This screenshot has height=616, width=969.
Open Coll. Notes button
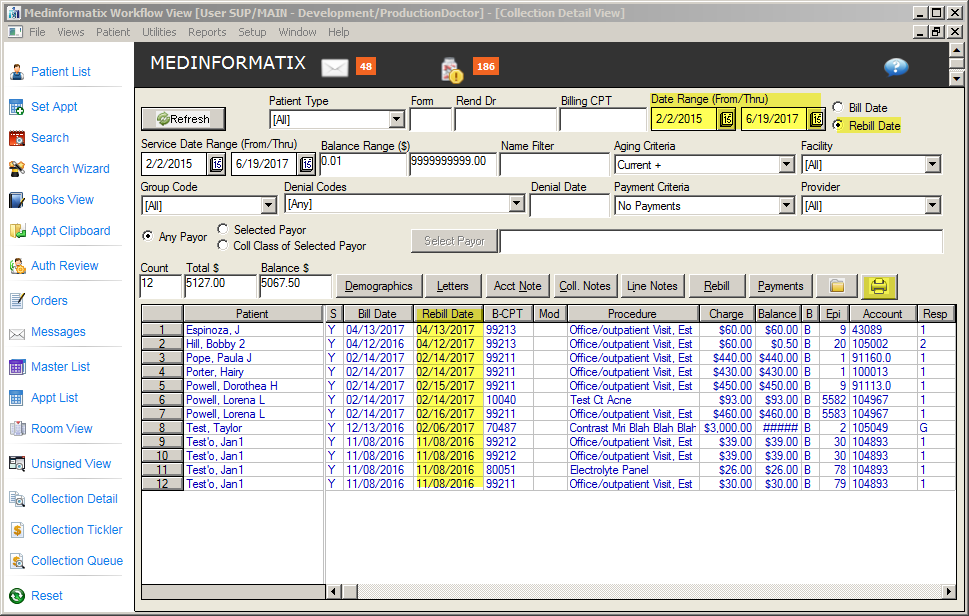coord(585,286)
